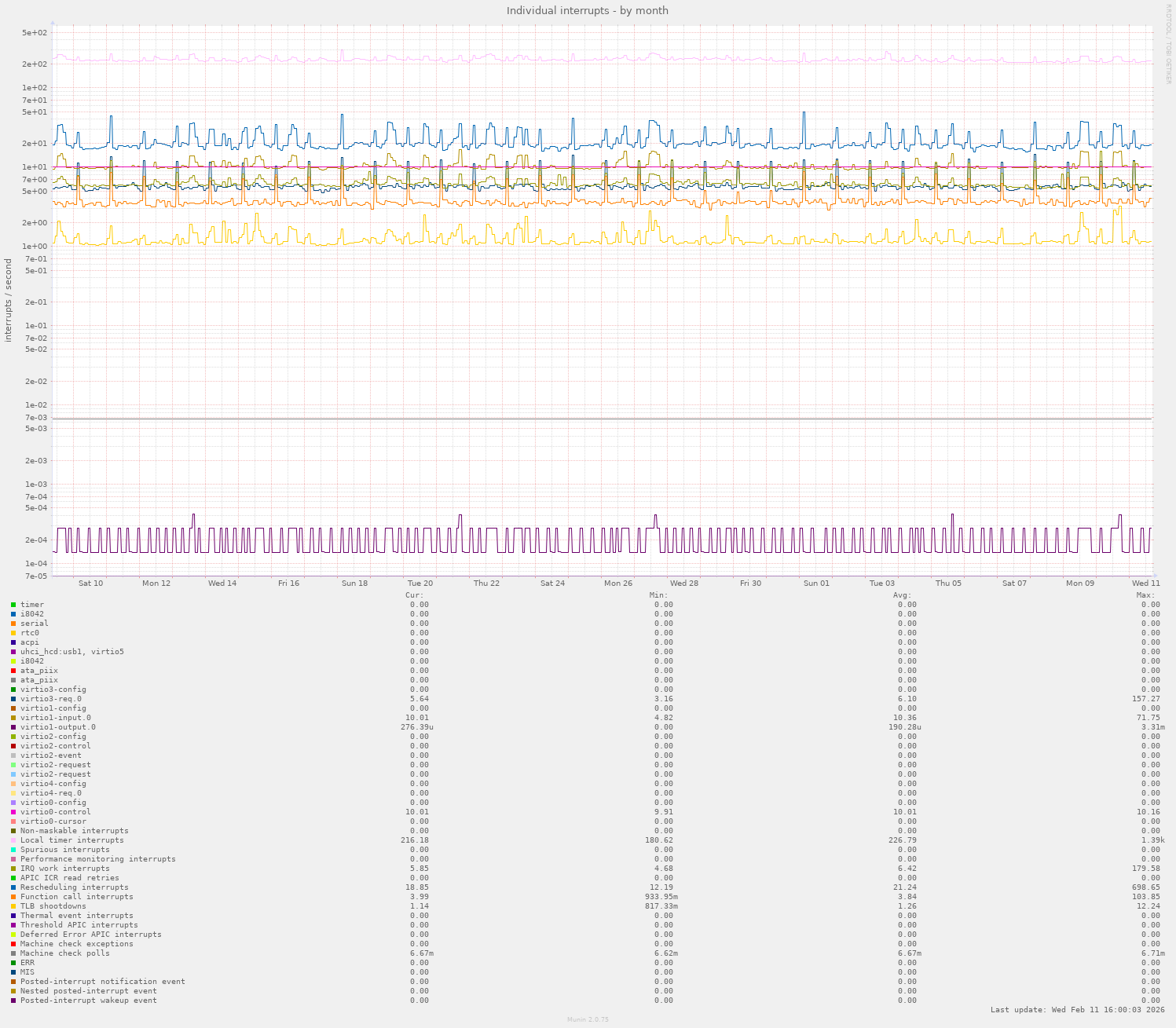
Task: Click the Machine check polls swatch
Action: tap(13, 953)
